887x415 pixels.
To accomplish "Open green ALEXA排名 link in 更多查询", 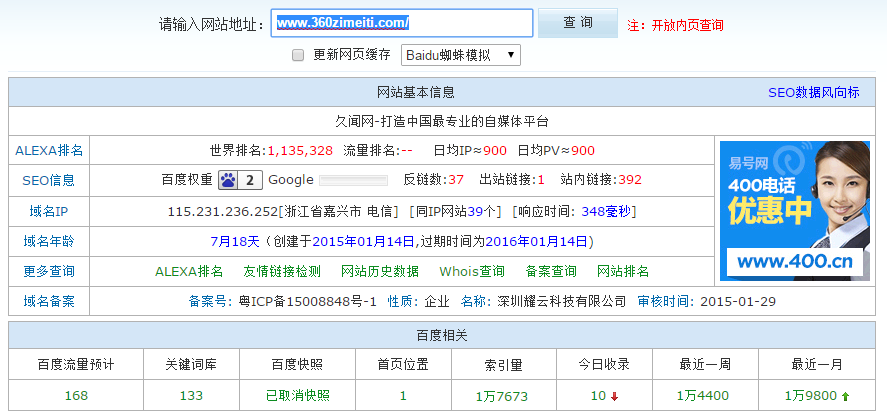I will tap(189, 271).
